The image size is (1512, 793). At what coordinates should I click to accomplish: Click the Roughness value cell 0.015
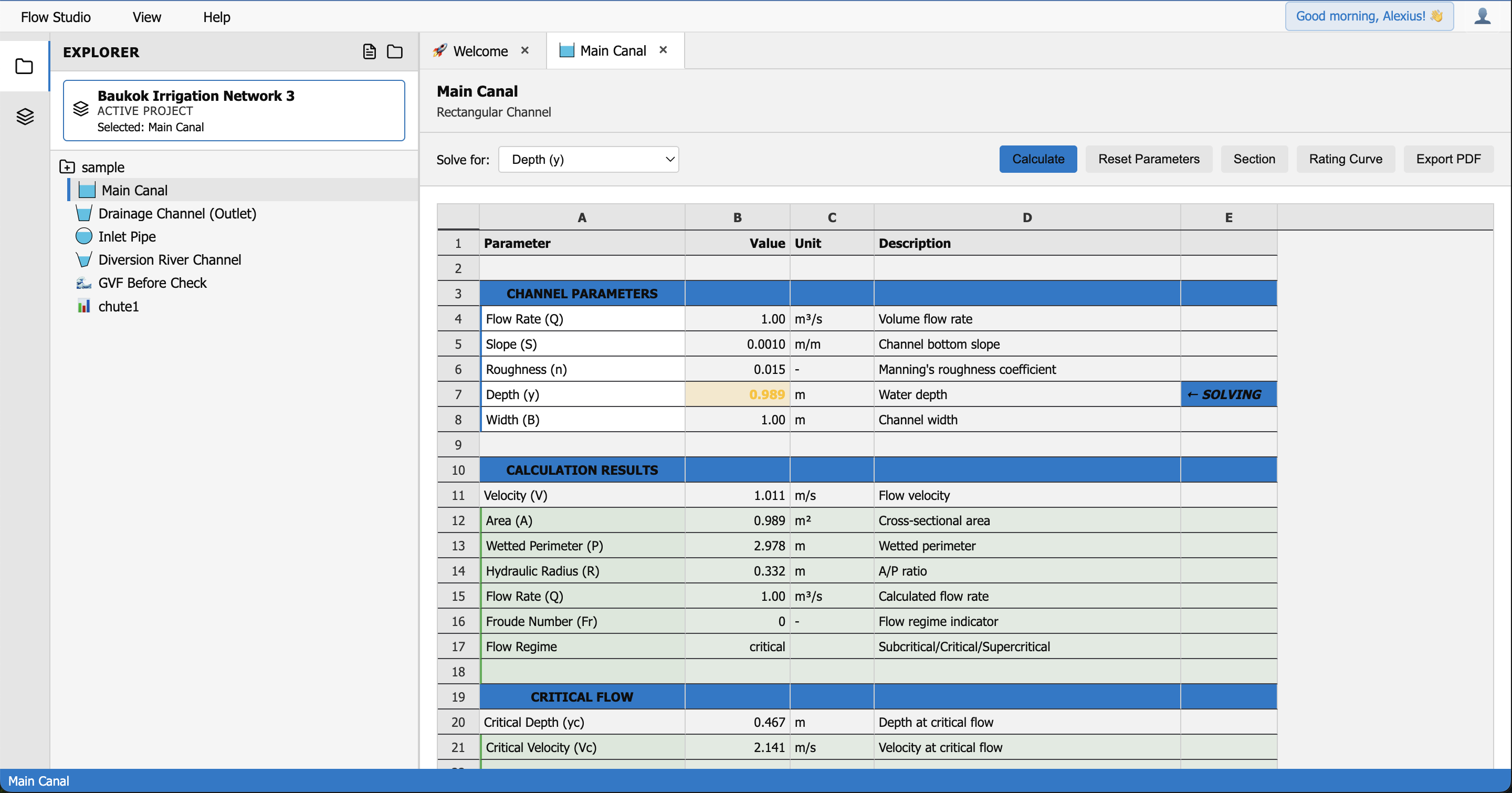coord(737,369)
